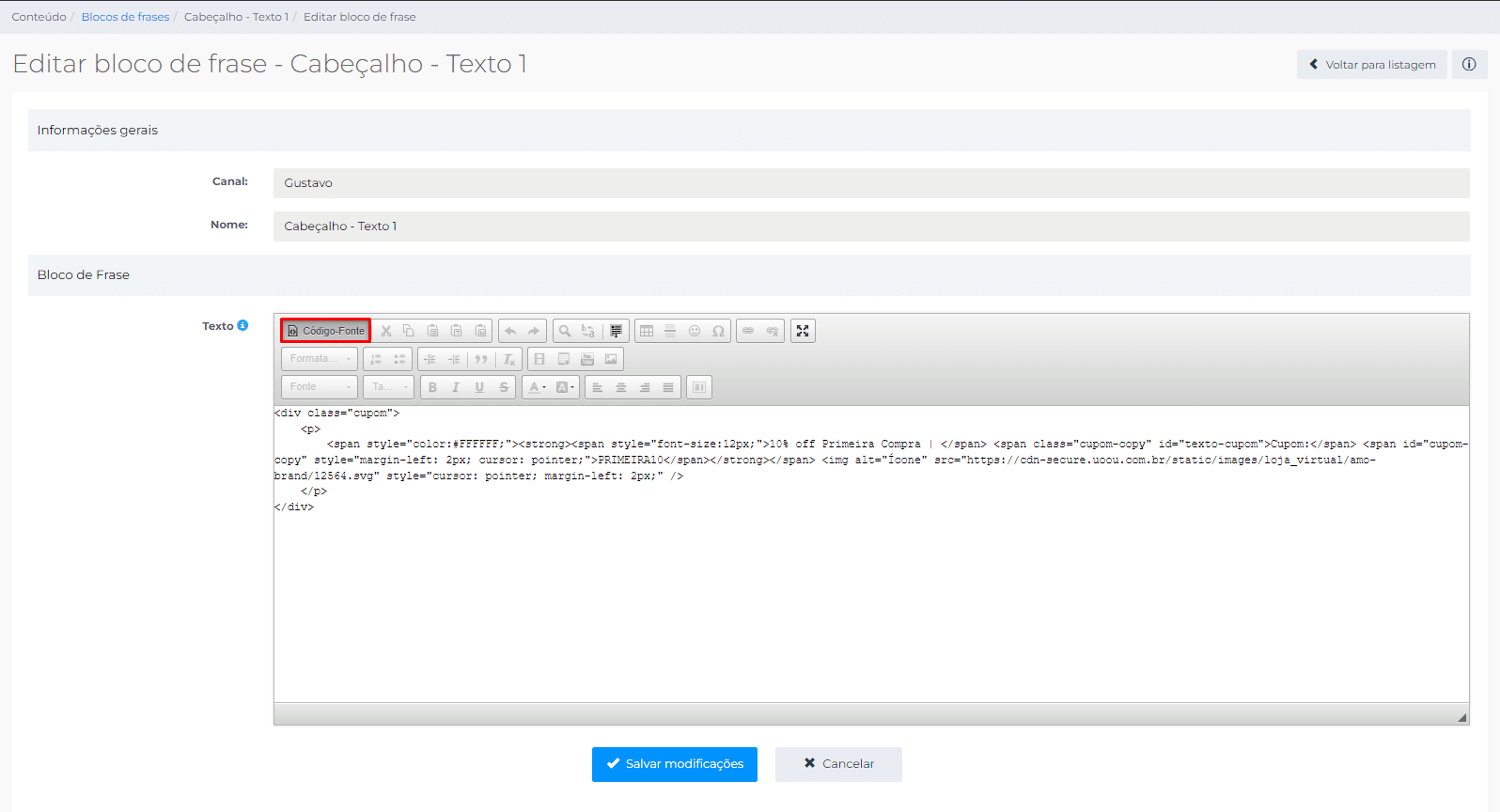Click the insert Link chain icon

click(748, 331)
